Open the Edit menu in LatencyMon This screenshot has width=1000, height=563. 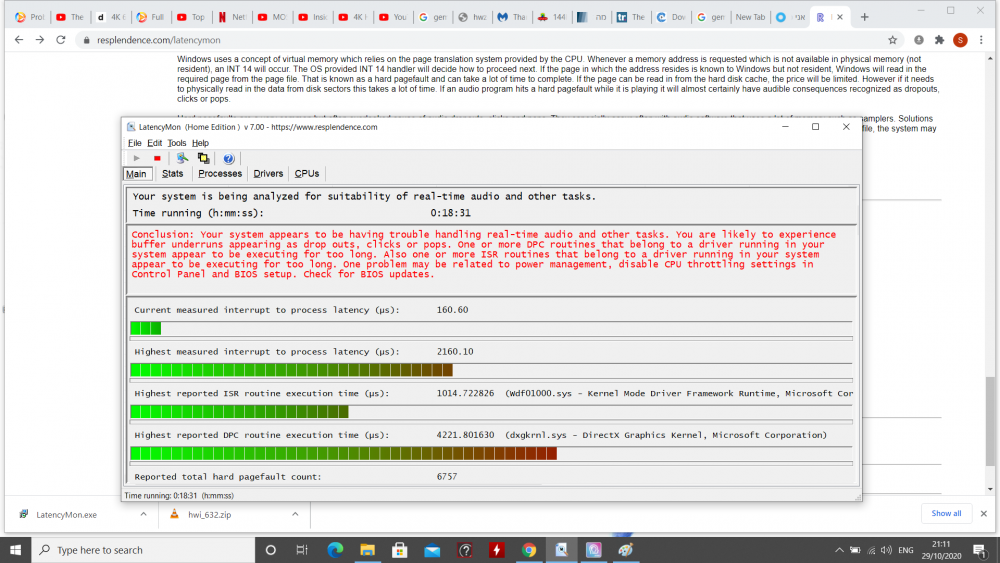tap(154, 143)
